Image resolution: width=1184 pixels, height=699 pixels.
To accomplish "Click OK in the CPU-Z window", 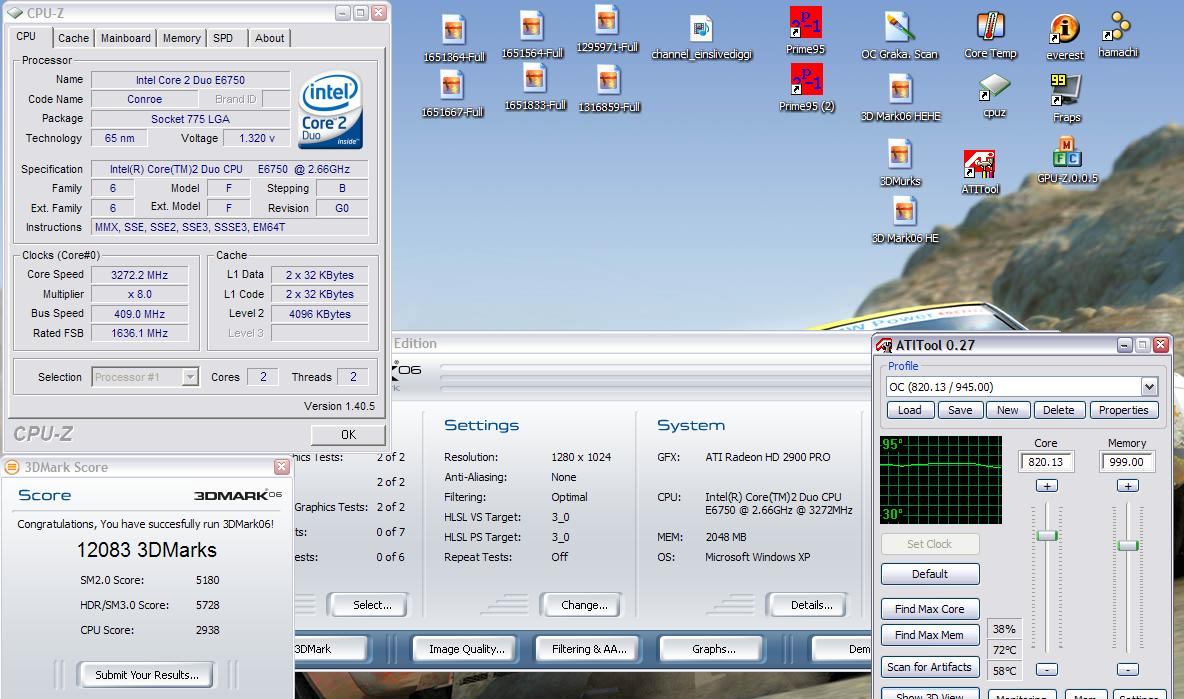I will 348,435.
